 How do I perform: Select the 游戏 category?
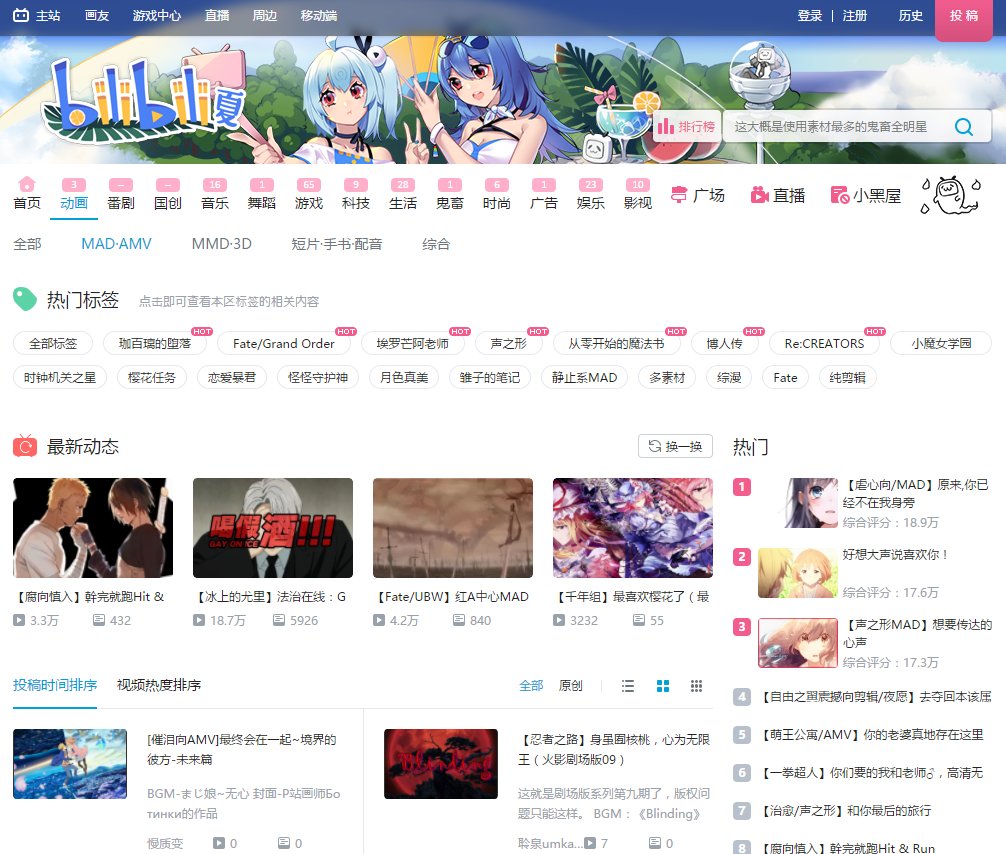point(309,195)
